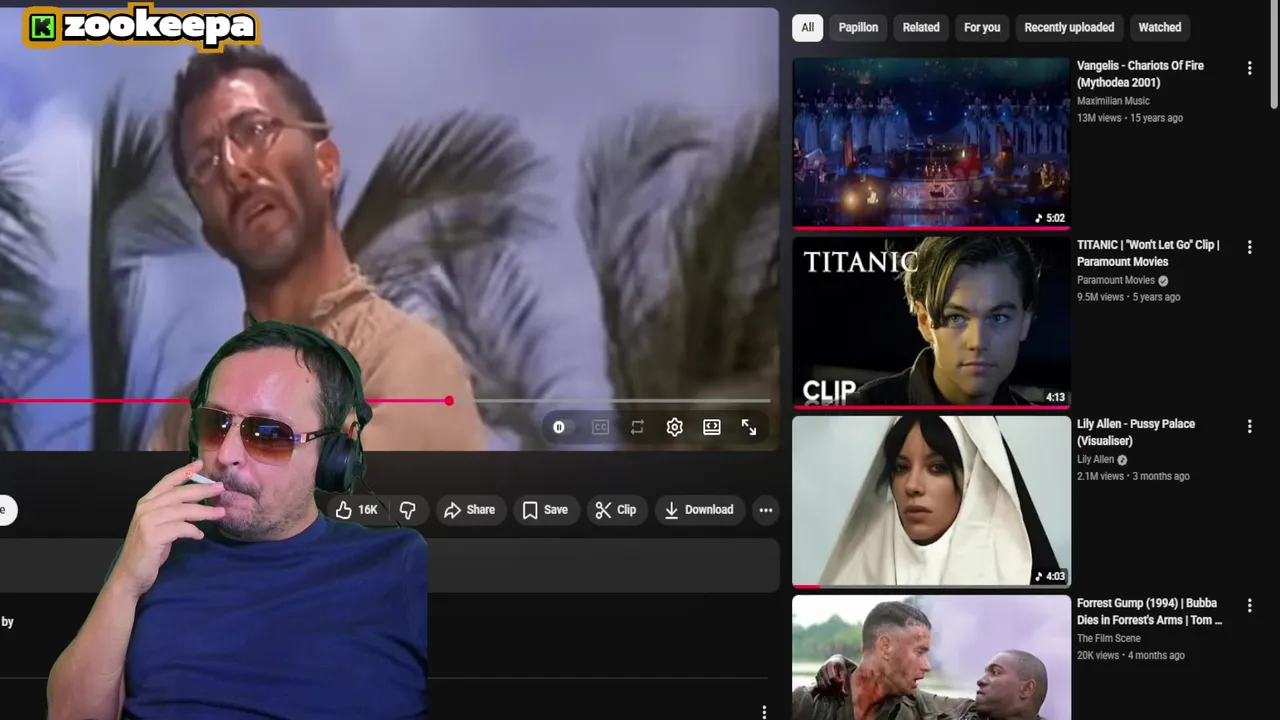Select the Papillon filter chip
This screenshot has height=720, width=1280.
point(858,28)
